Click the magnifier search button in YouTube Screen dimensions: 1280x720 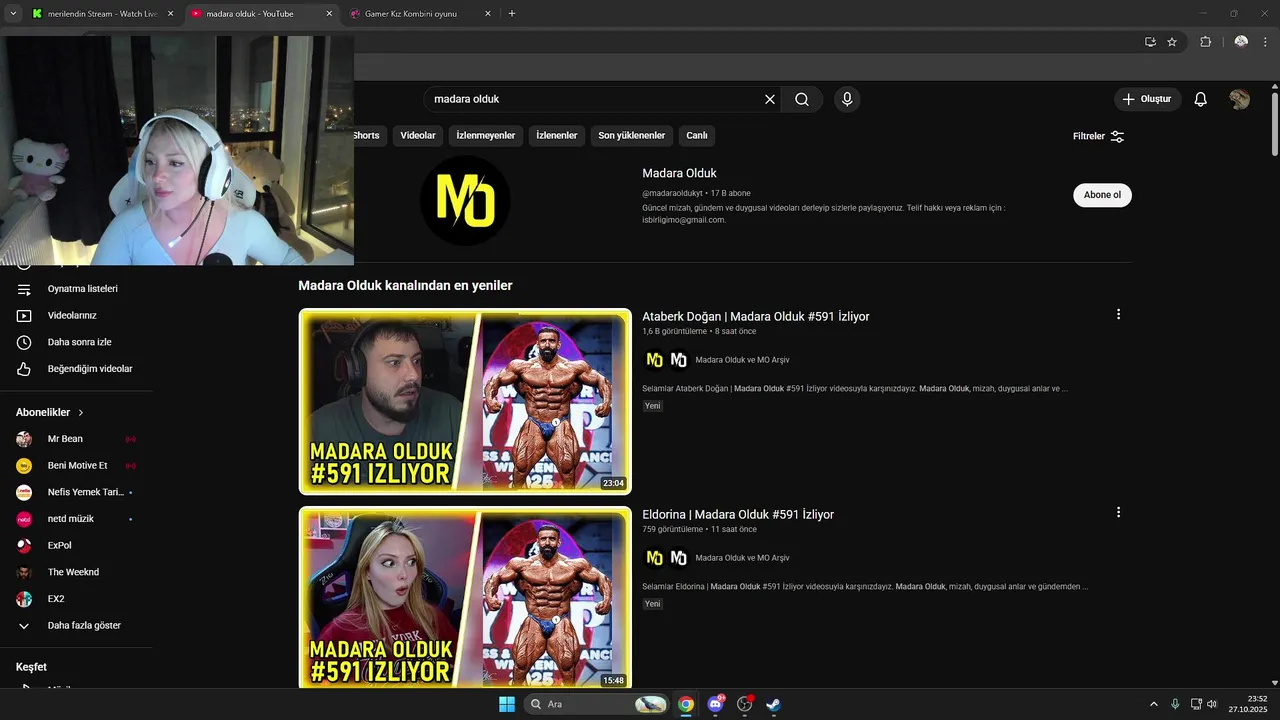click(x=802, y=99)
